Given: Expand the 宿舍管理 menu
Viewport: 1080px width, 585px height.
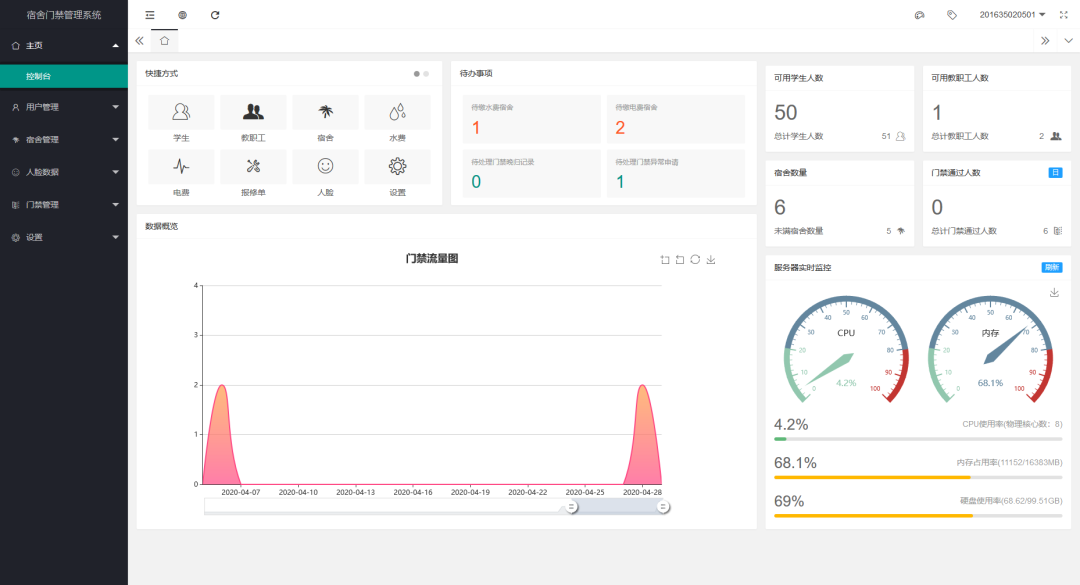Looking at the screenshot, I should [x=64, y=139].
